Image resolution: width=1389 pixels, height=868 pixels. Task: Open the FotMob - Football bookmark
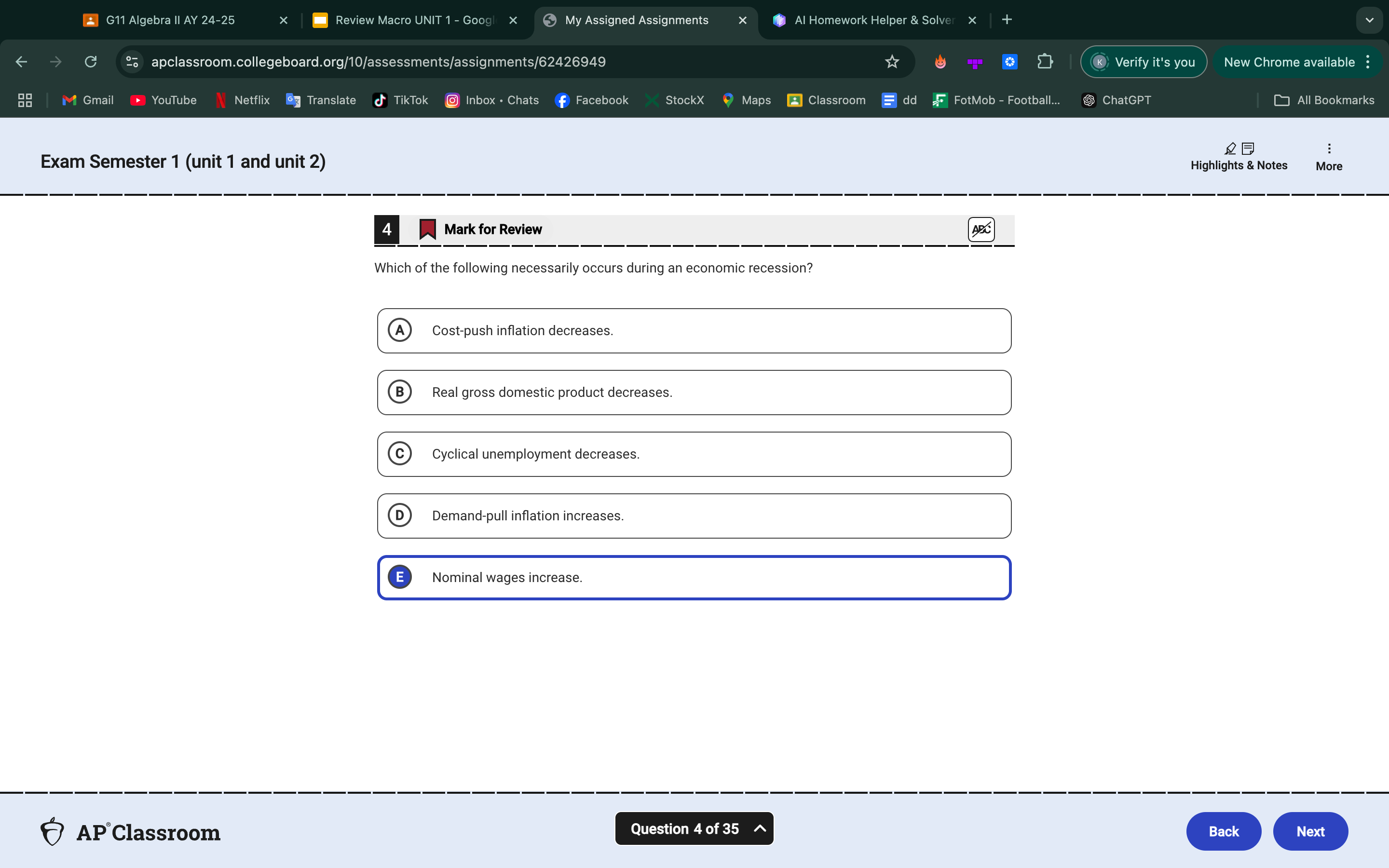(996, 100)
